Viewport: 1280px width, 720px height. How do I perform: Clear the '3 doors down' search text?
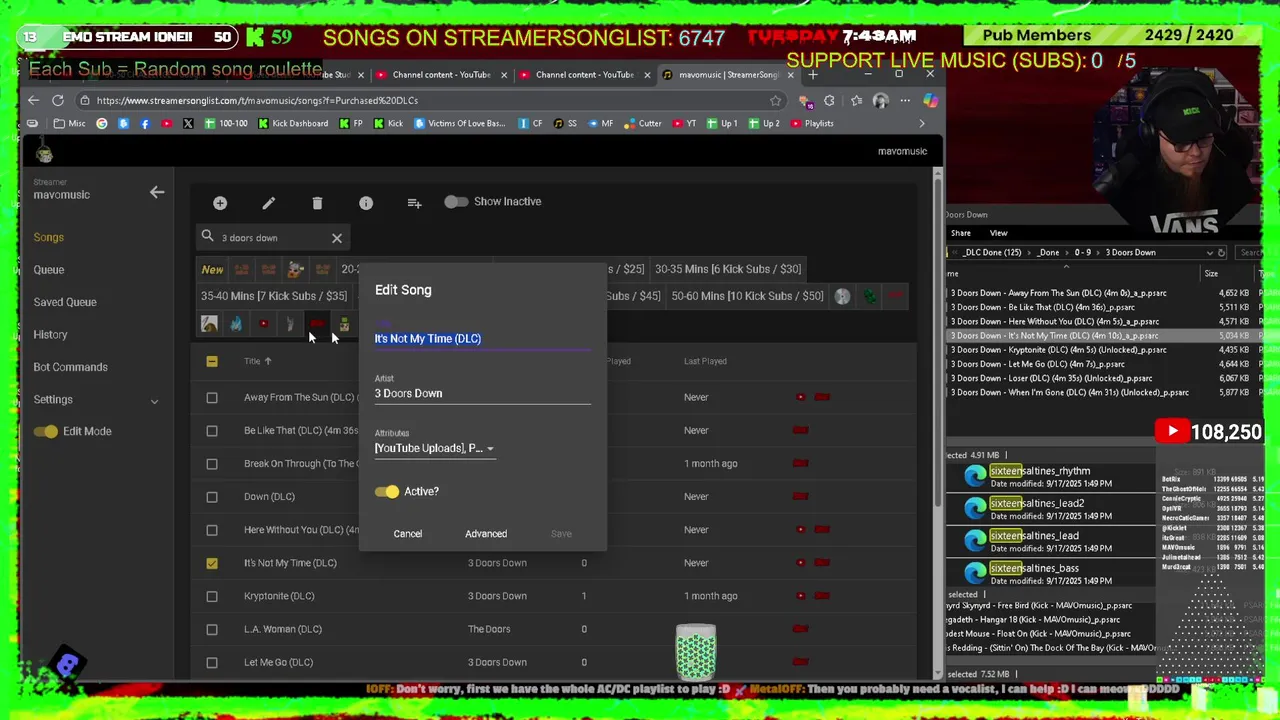tap(337, 238)
